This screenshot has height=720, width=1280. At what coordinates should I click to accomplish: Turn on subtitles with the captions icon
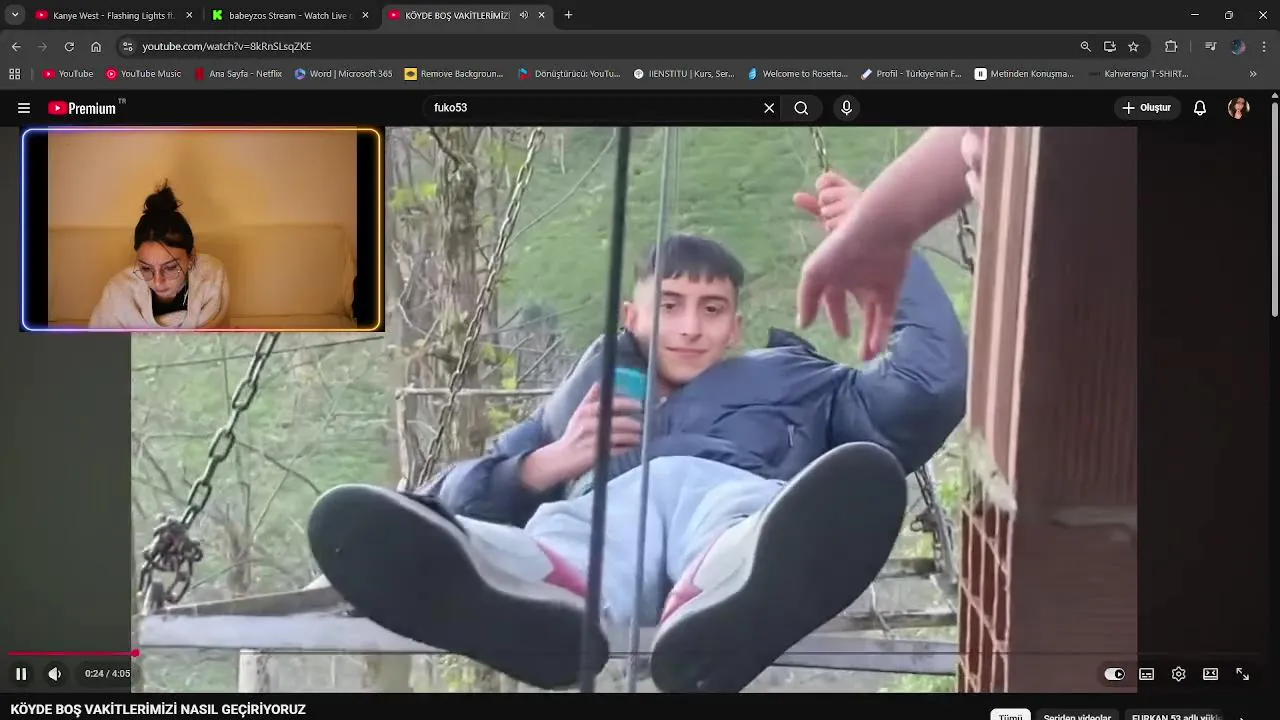tap(1147, 674)
